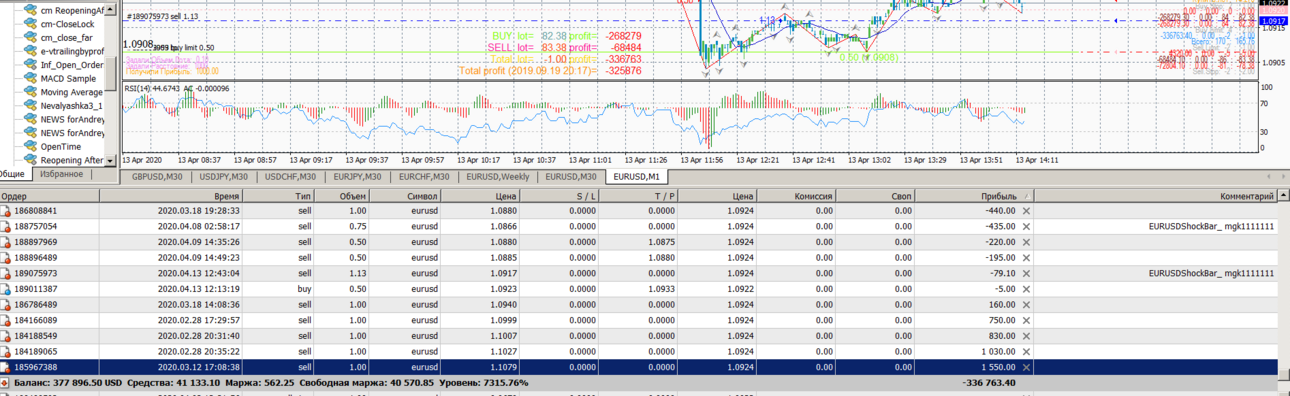Select MACD Sample expert in Navigator
Screen dimensions: 1290x396
pos(68,79)
